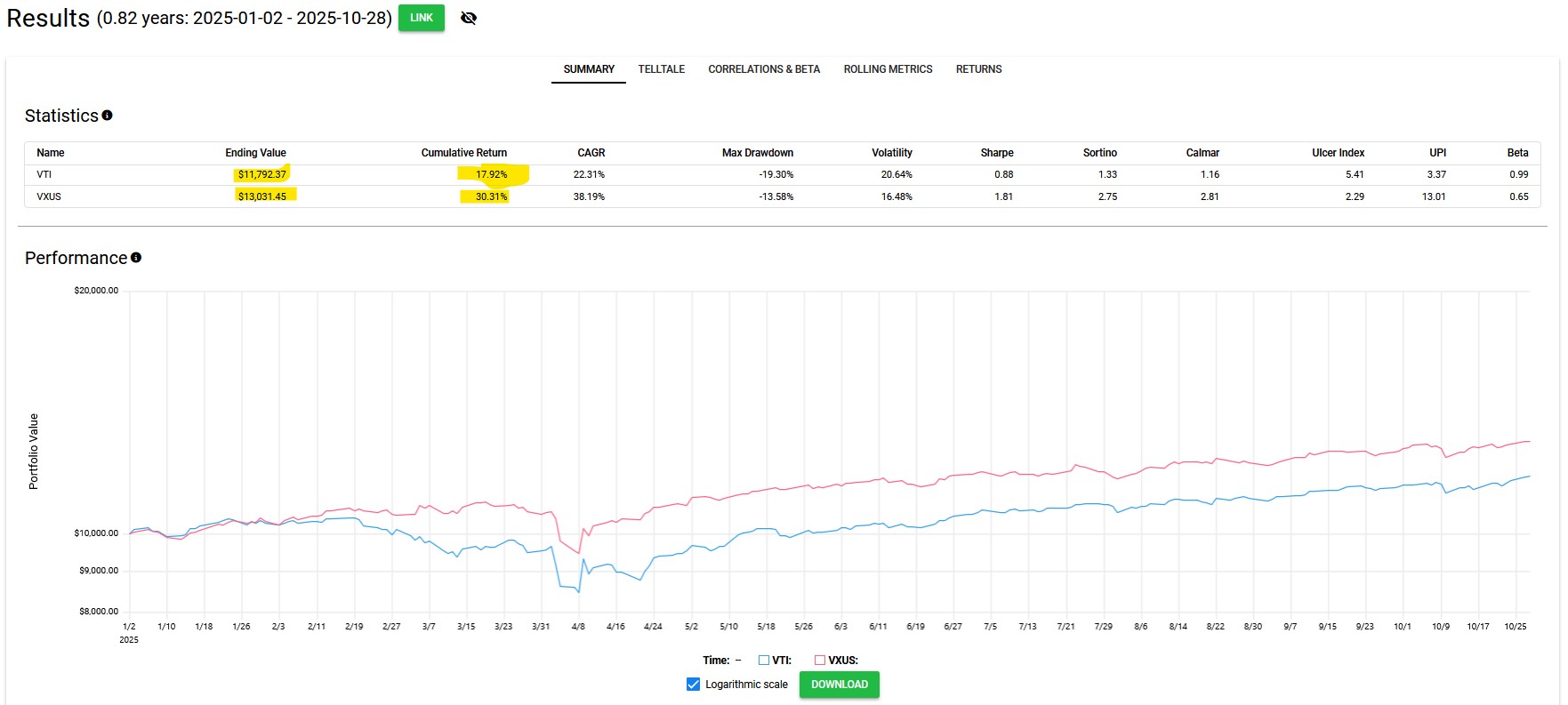Click the crossed-out eye icon beside LINK

pos(469,18)
